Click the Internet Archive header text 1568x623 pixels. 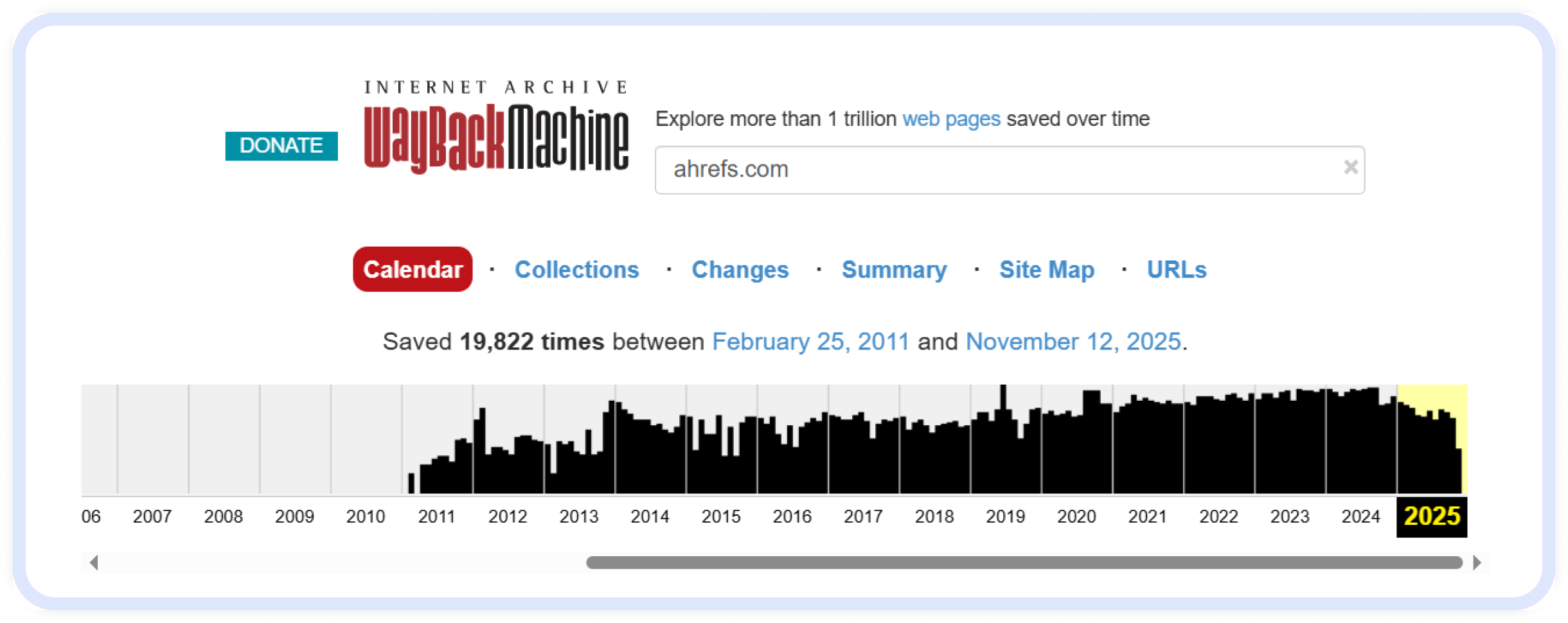(495, 85)
